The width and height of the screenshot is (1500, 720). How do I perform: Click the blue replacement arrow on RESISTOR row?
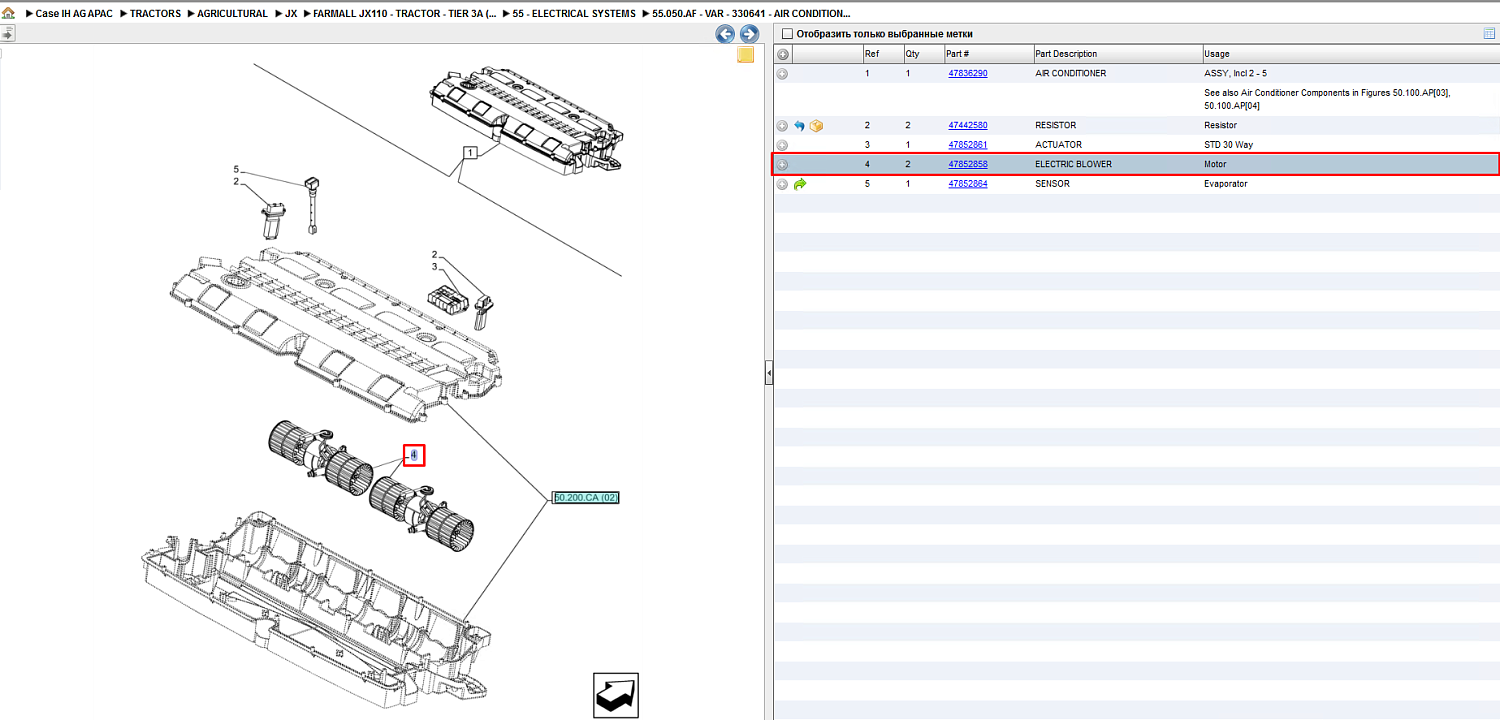[x=799, y=126]
